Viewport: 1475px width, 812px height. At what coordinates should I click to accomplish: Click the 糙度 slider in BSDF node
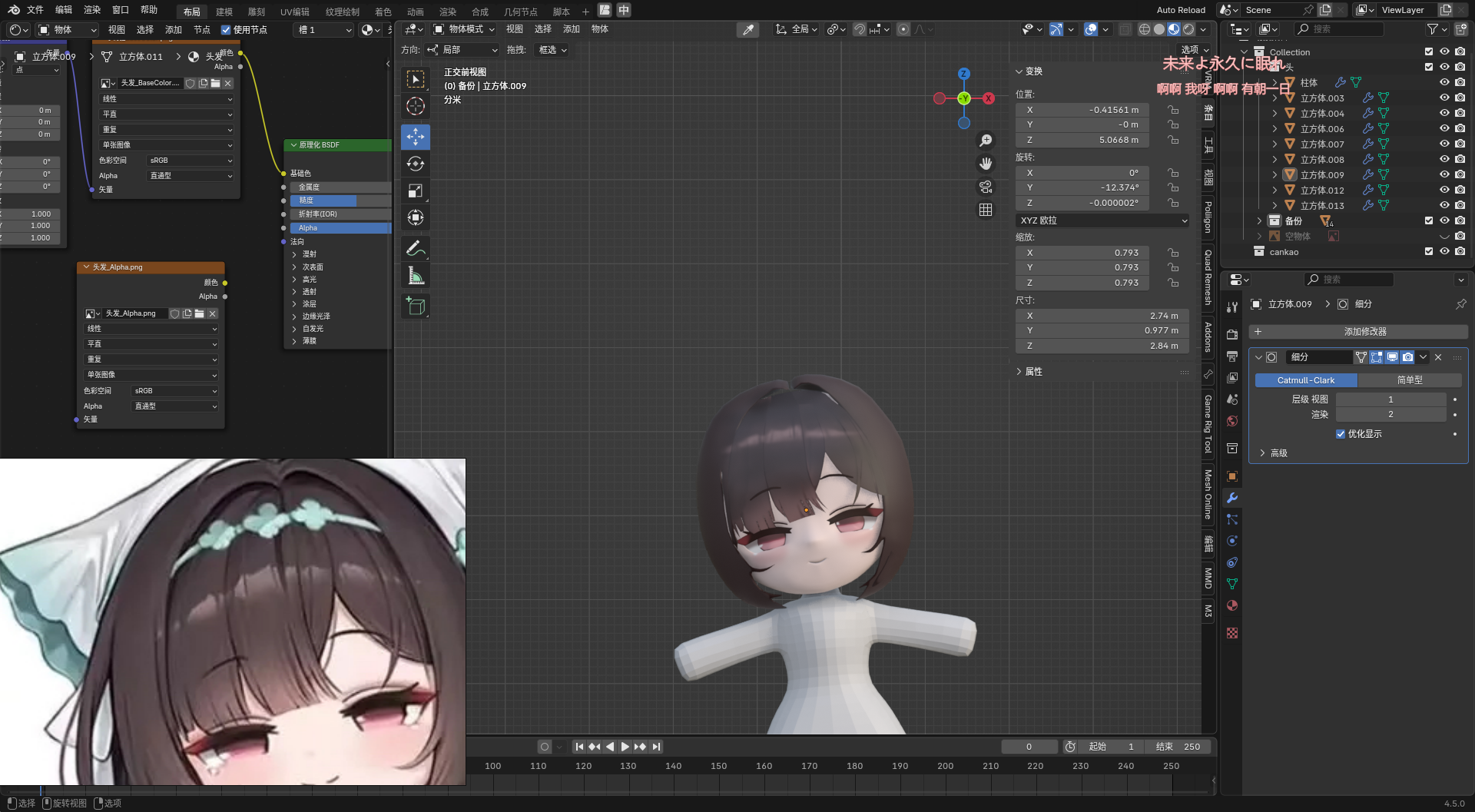[x=340, y=201]
